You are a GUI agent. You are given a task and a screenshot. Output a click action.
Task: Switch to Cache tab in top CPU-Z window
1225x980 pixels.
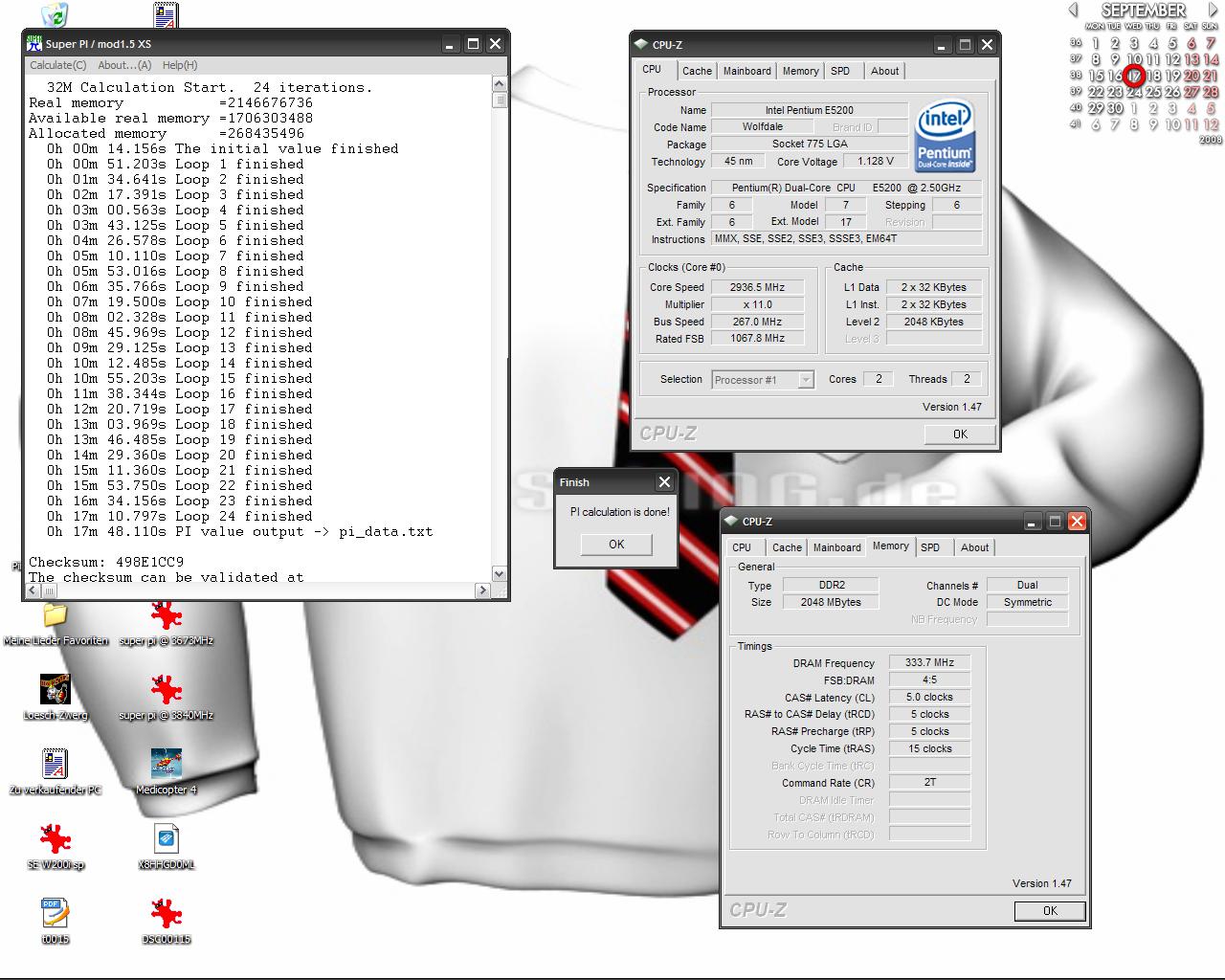coord(697,71)
